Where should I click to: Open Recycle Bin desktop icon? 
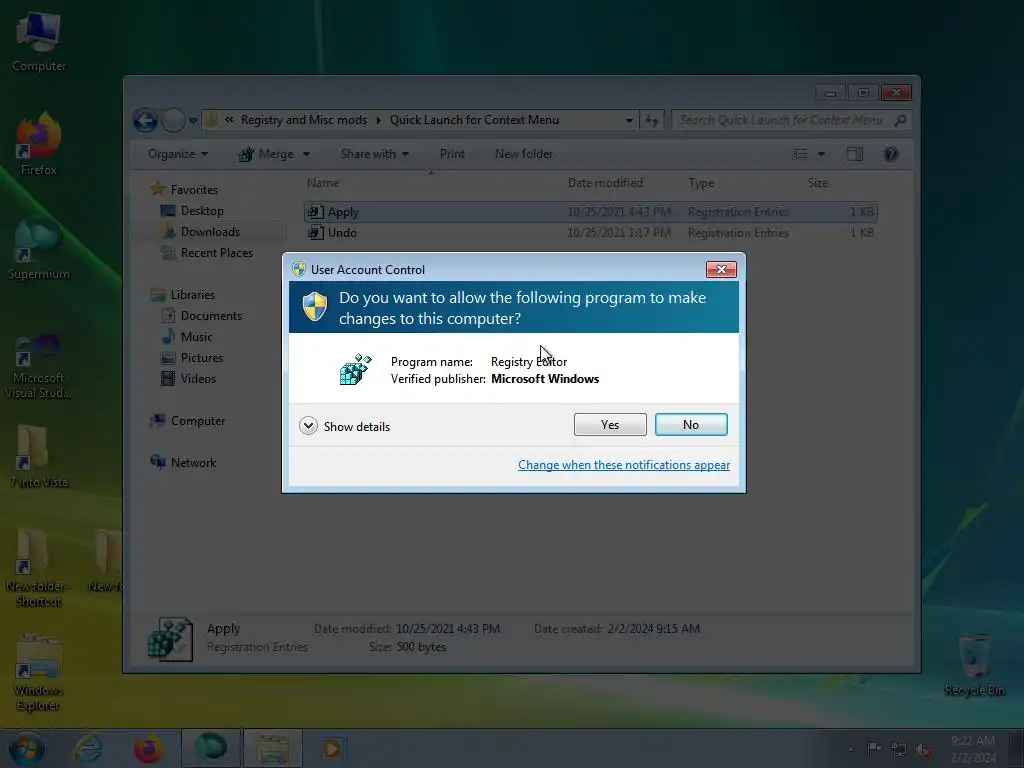click(974, 665)
